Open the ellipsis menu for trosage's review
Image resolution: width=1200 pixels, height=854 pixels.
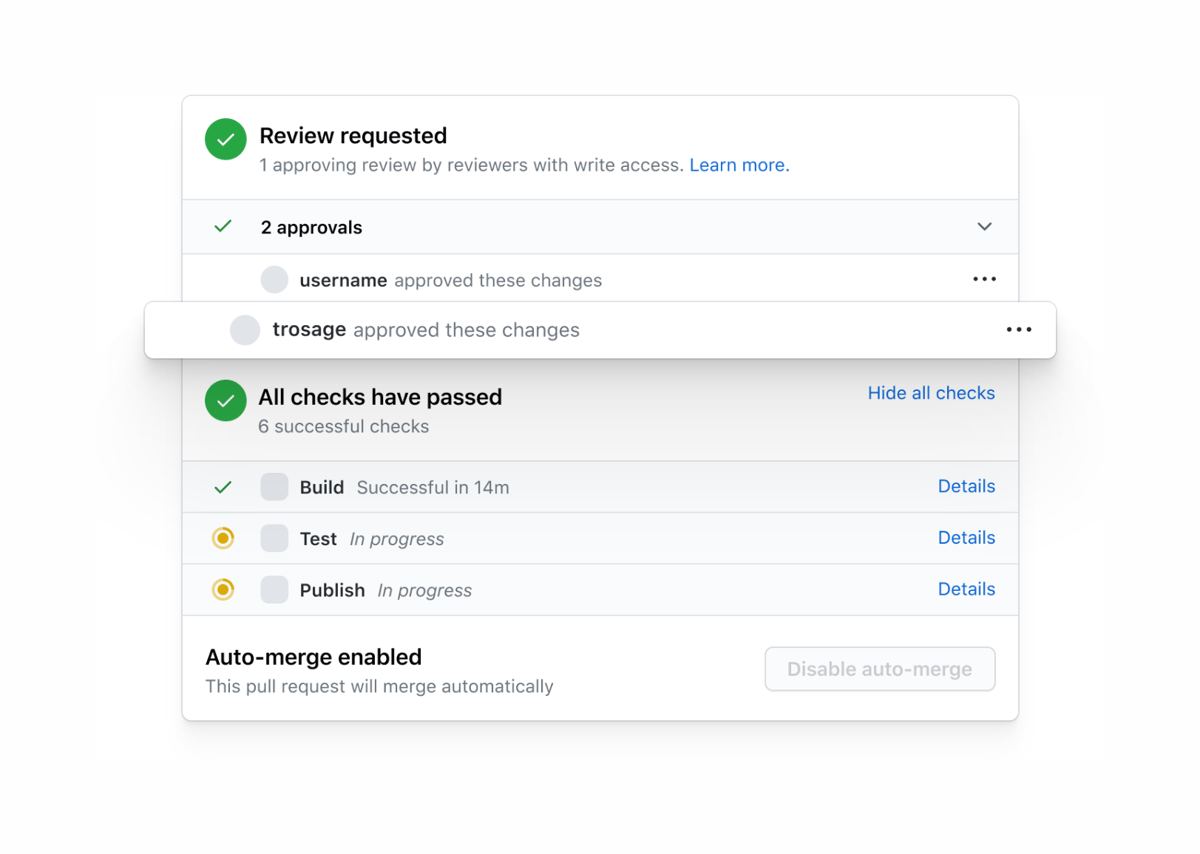coord(1019,329)
